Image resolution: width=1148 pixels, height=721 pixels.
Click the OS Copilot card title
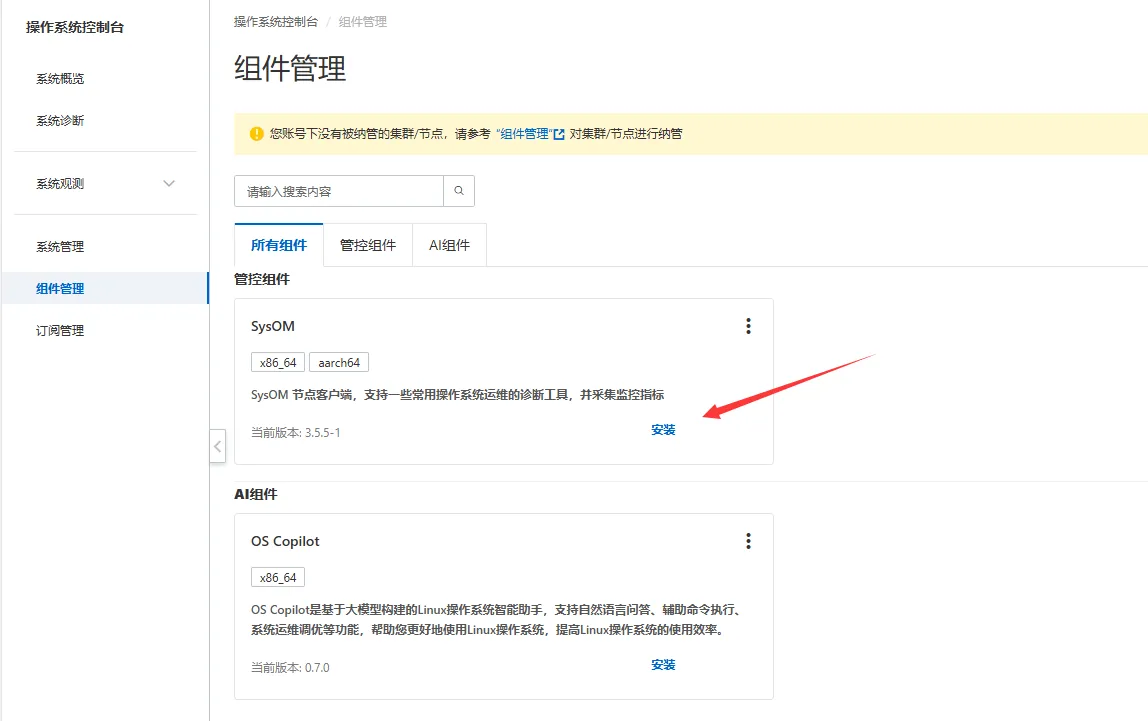coord(286,541)
